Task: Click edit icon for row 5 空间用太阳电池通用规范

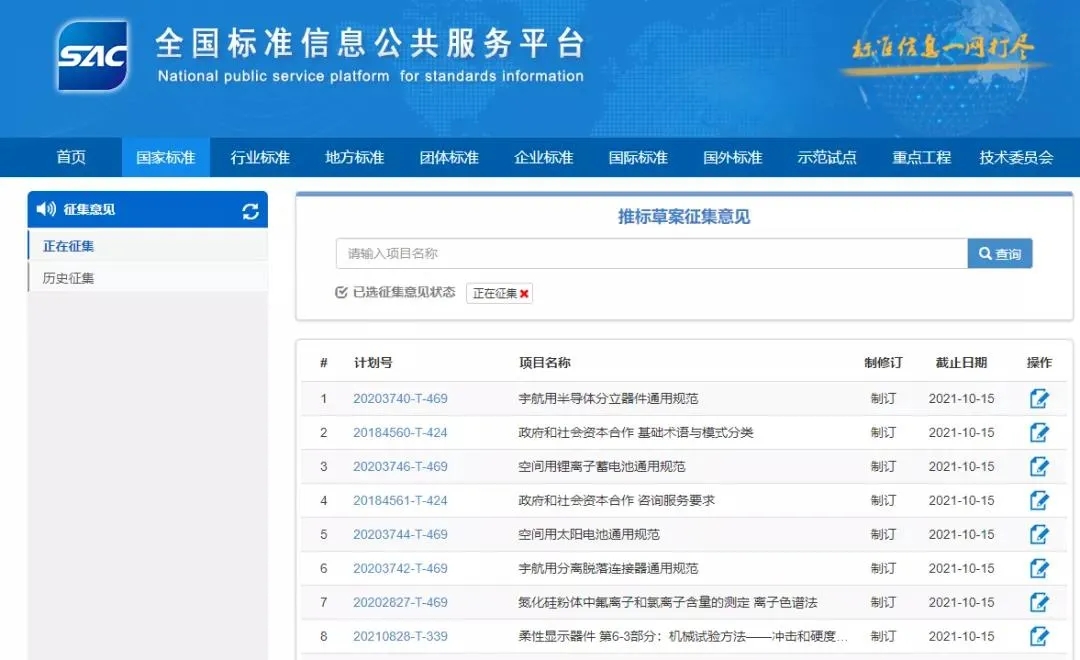Action: 1039,535
